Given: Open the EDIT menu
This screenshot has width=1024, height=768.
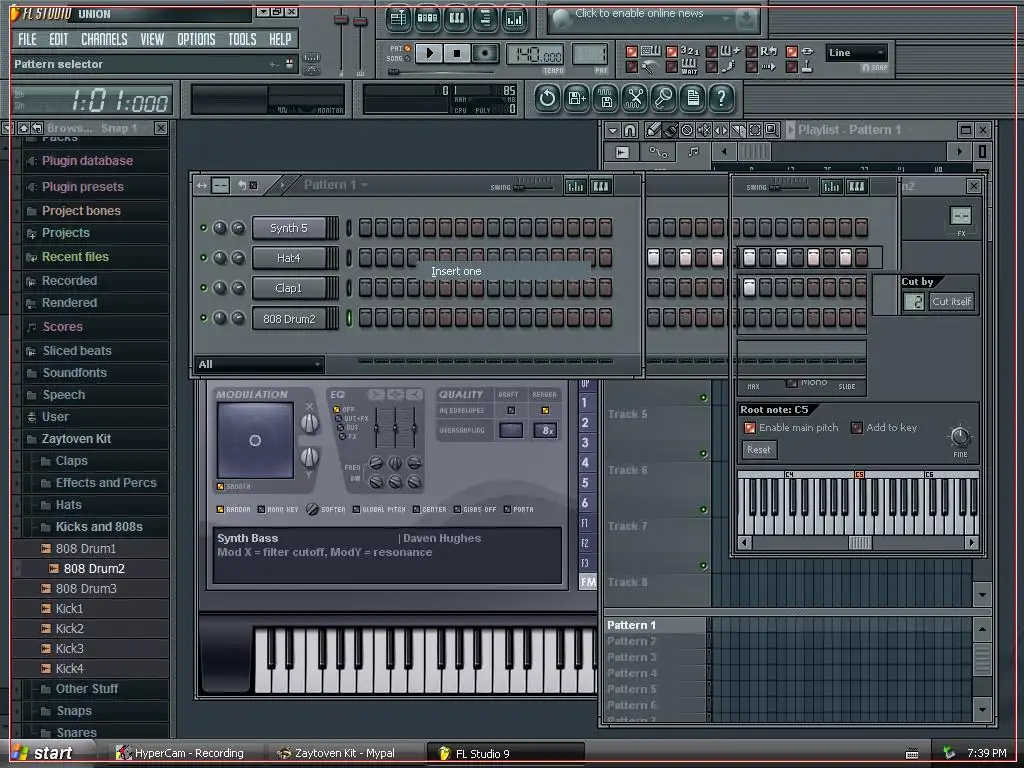Looking at the screenshot, I should tap(59, 39).
